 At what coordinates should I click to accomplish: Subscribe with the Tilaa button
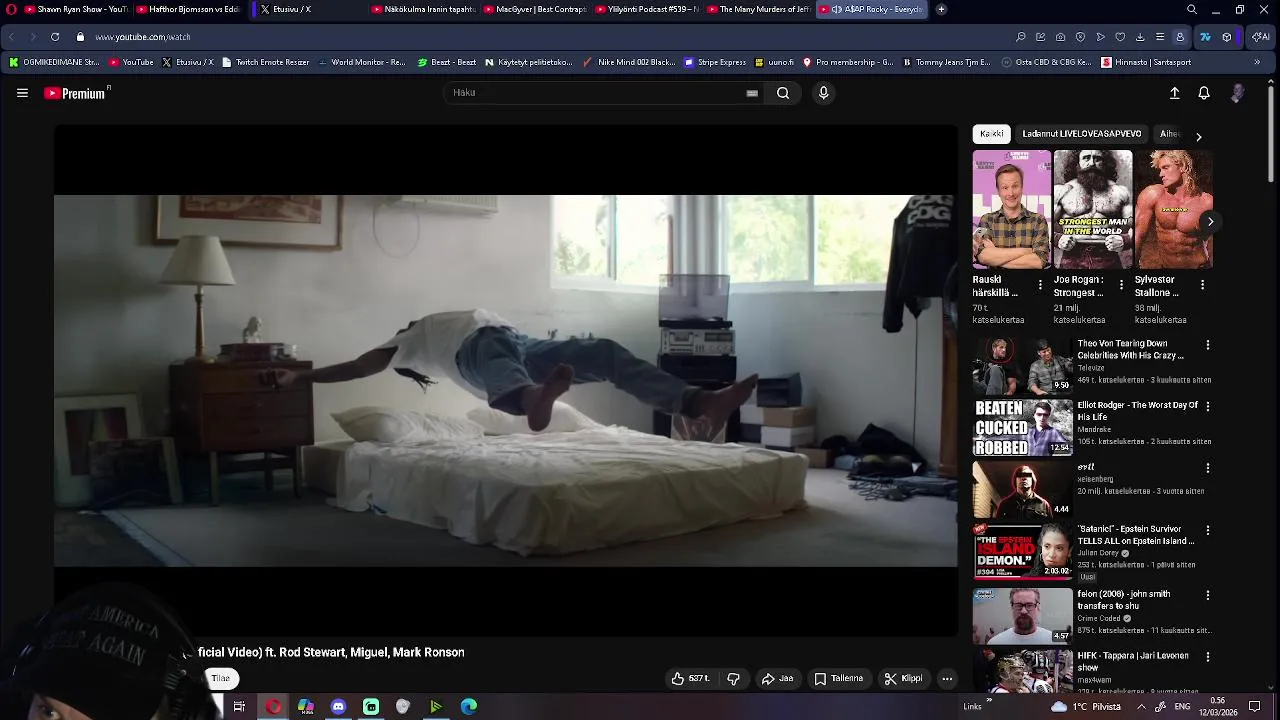221,678
